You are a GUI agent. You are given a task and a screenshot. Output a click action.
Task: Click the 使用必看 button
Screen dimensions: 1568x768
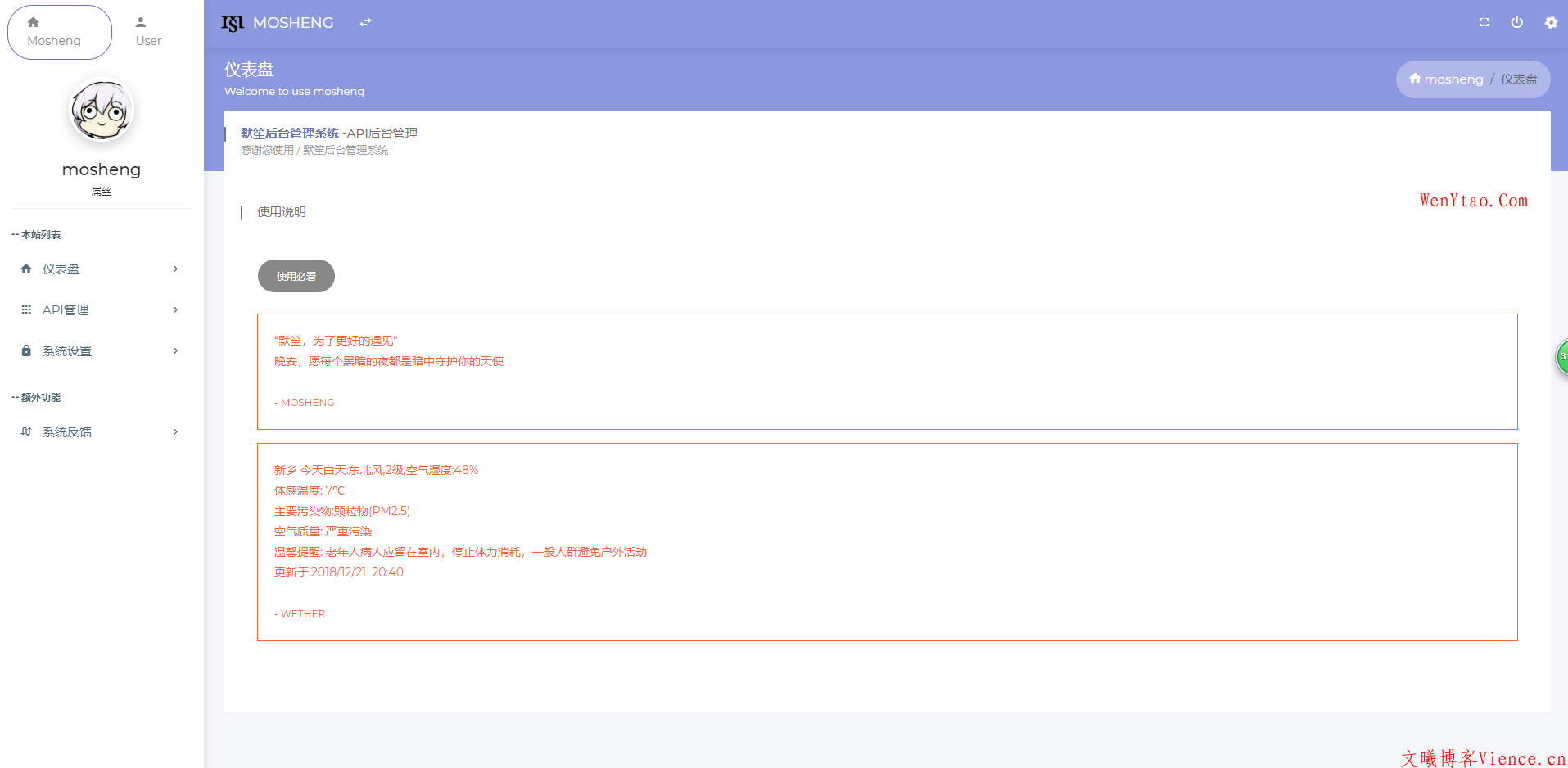296,276
